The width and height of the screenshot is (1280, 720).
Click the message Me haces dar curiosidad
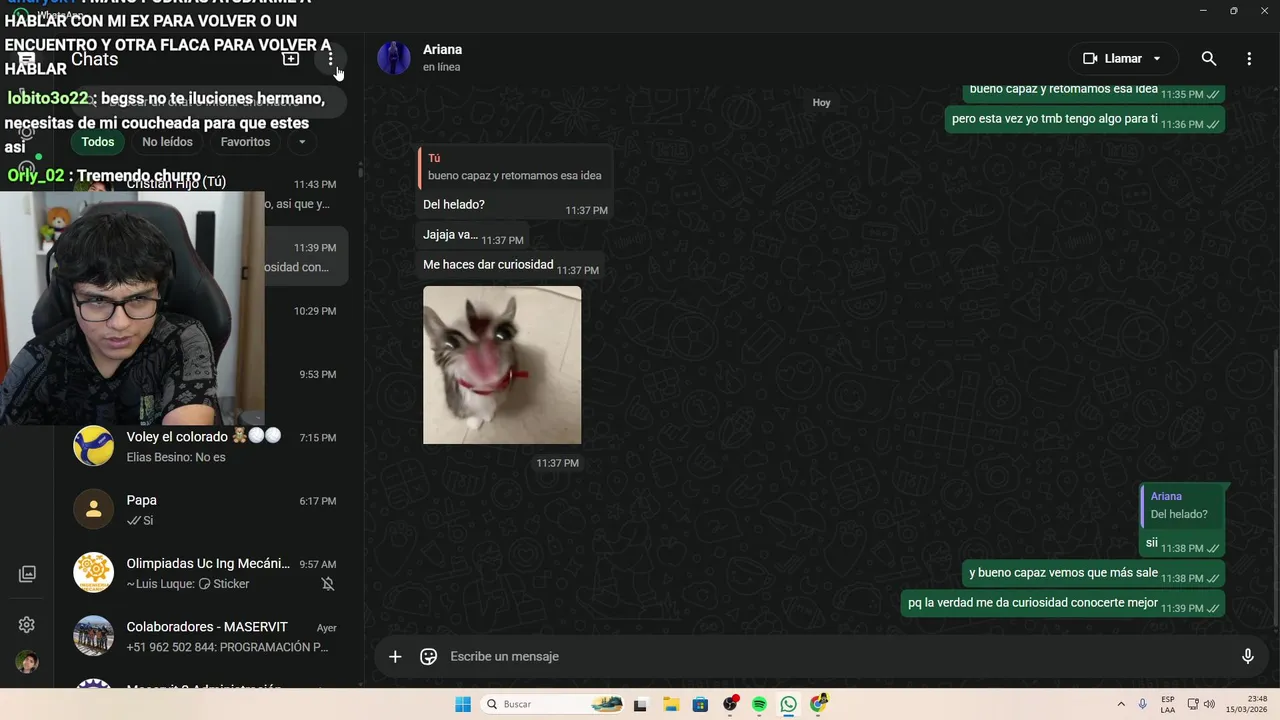(509, 265)
